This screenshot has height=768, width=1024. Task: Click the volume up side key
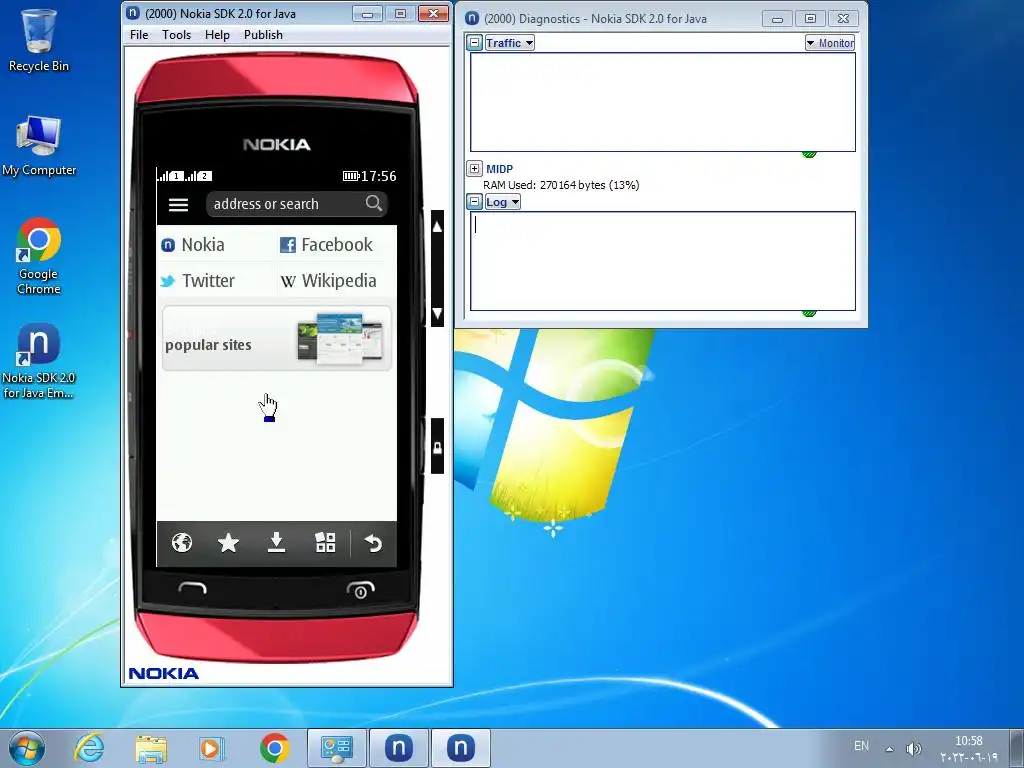point(438,227)
